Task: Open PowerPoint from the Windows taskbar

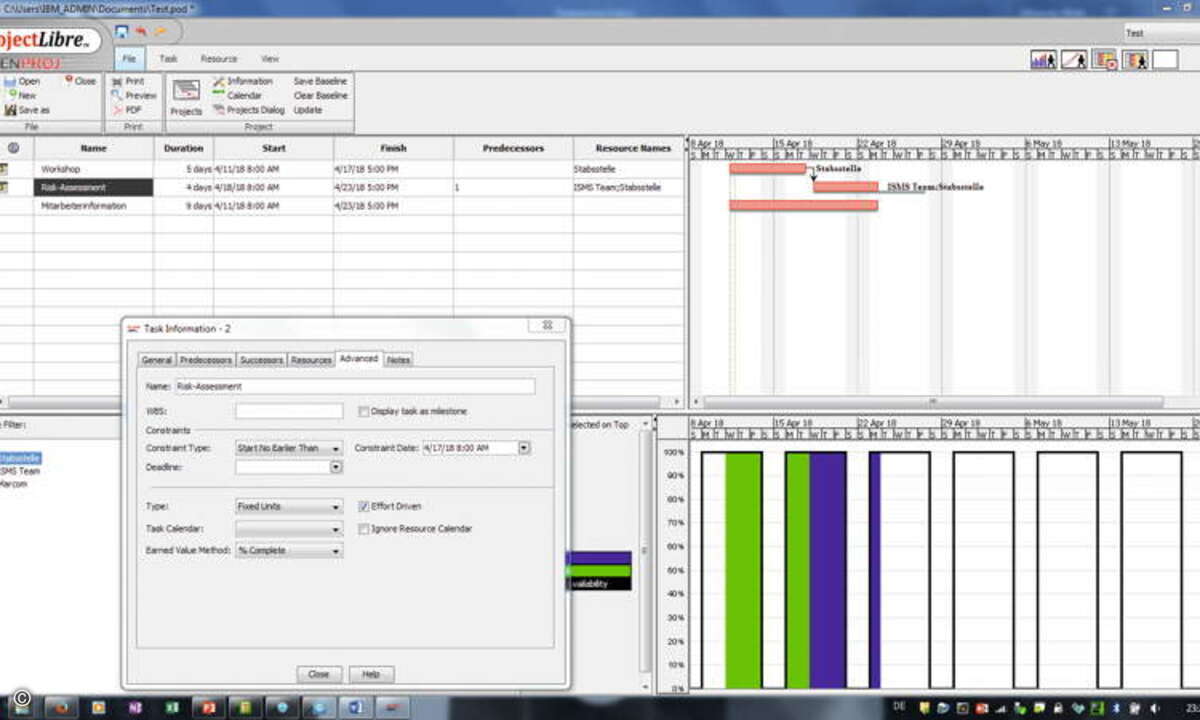Action: pyautogui.click(x=207, y=706)
